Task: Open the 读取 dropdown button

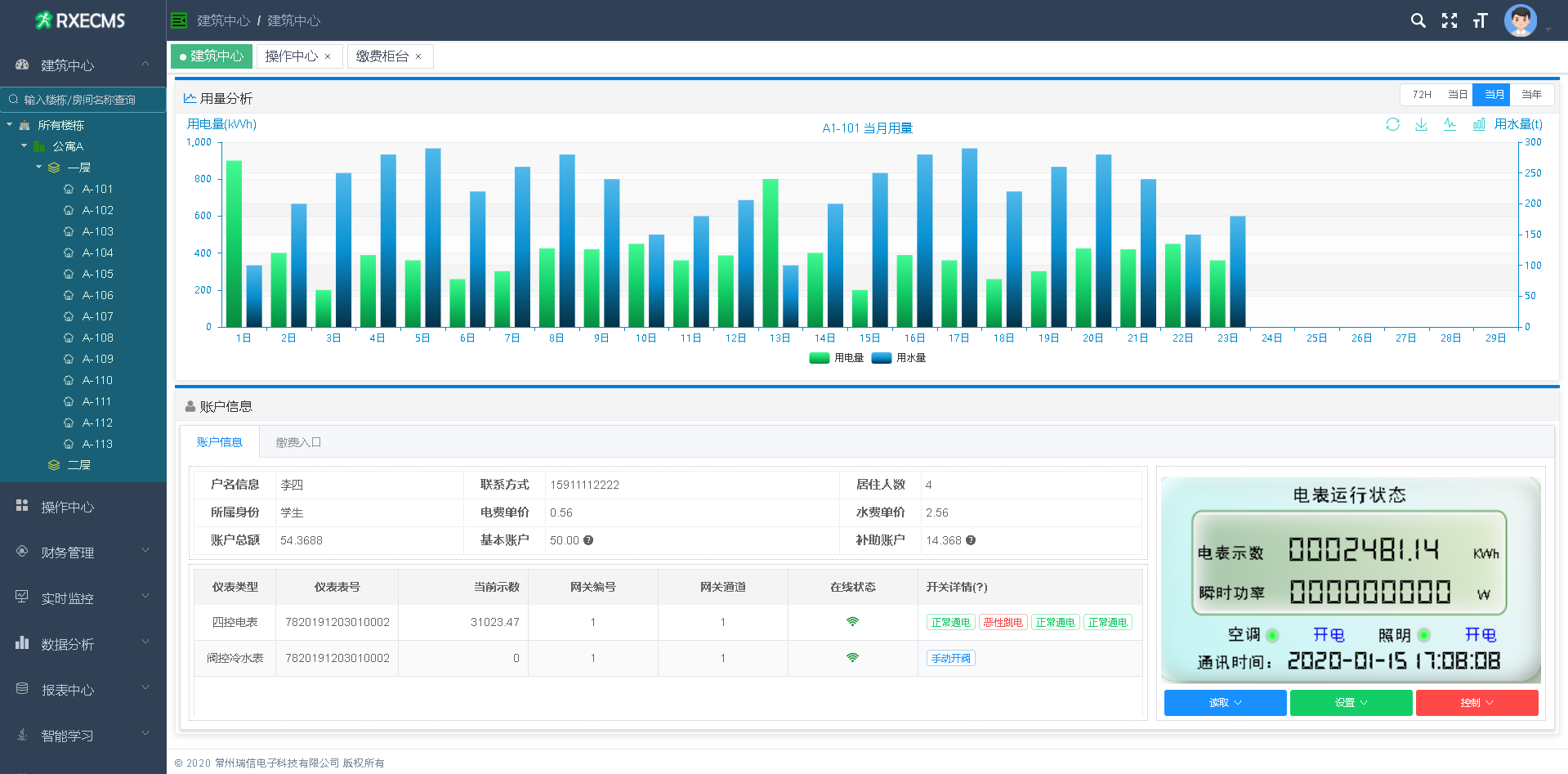Action: 1224,703
